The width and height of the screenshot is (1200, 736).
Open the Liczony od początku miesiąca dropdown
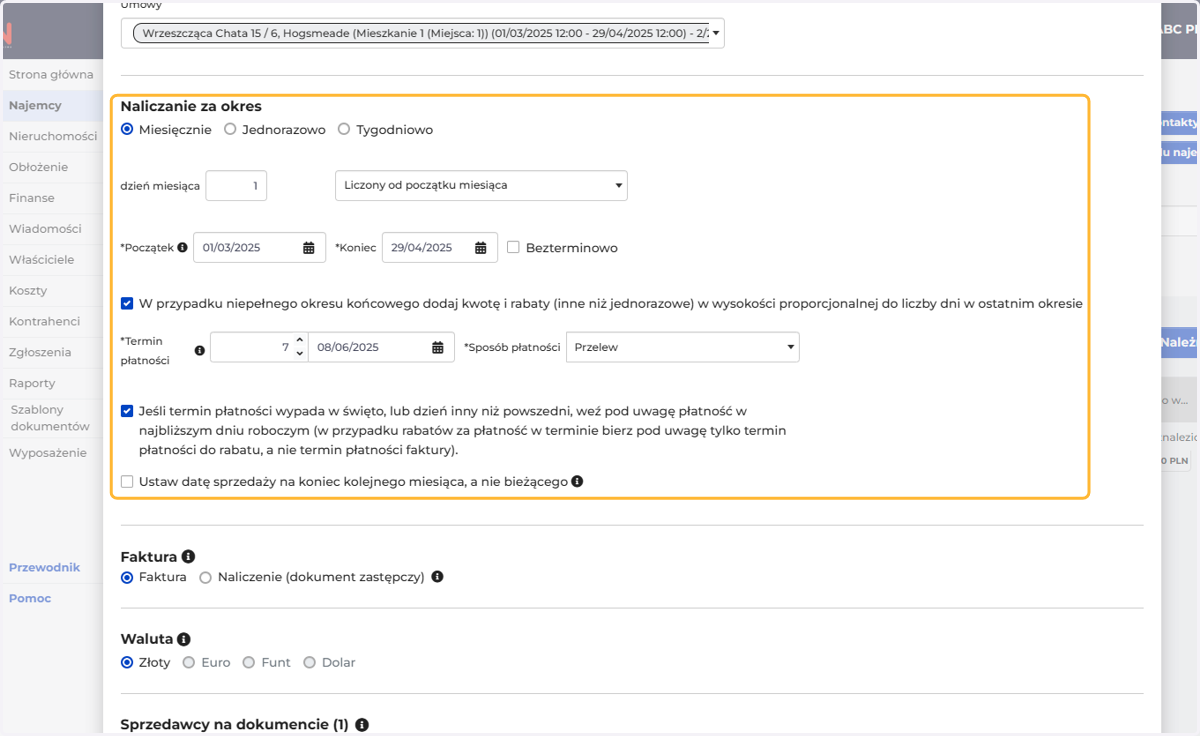(x=481, y=186)
